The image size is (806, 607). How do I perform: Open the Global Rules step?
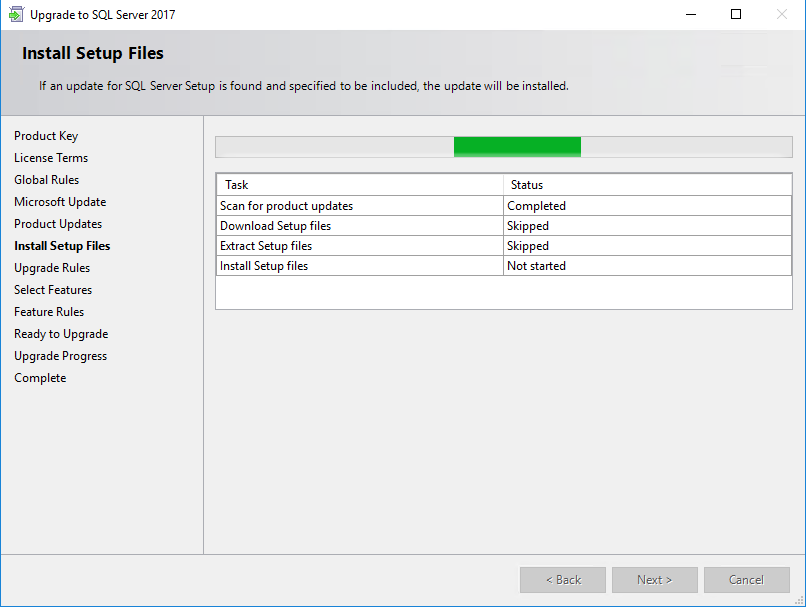coord(47,180)
